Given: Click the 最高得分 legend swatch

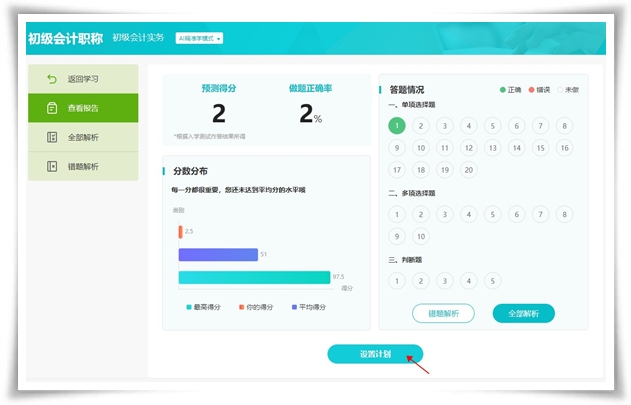Looking at the screenshot, I should (188, 307).
